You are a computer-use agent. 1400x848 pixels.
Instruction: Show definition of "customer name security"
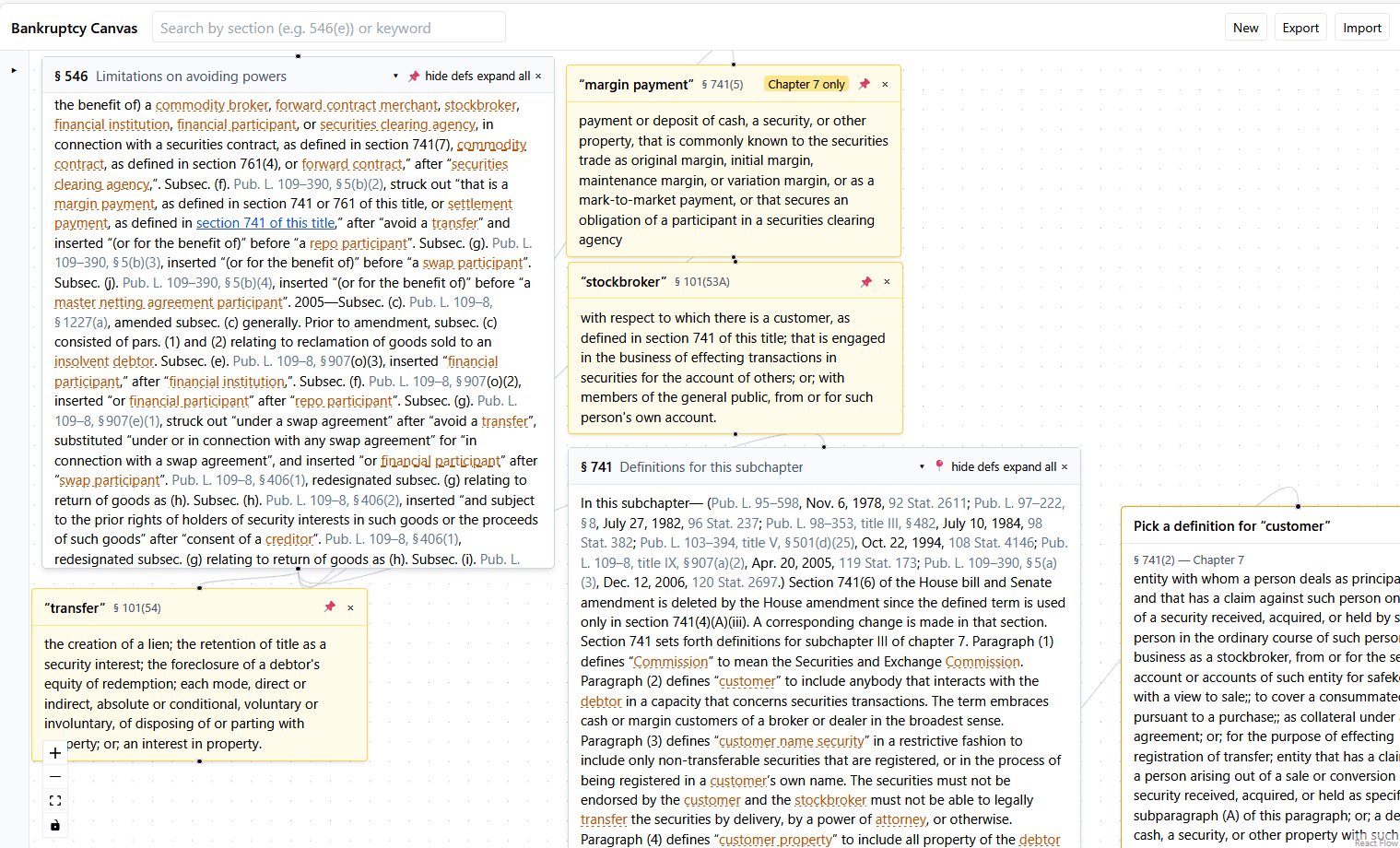792,741
